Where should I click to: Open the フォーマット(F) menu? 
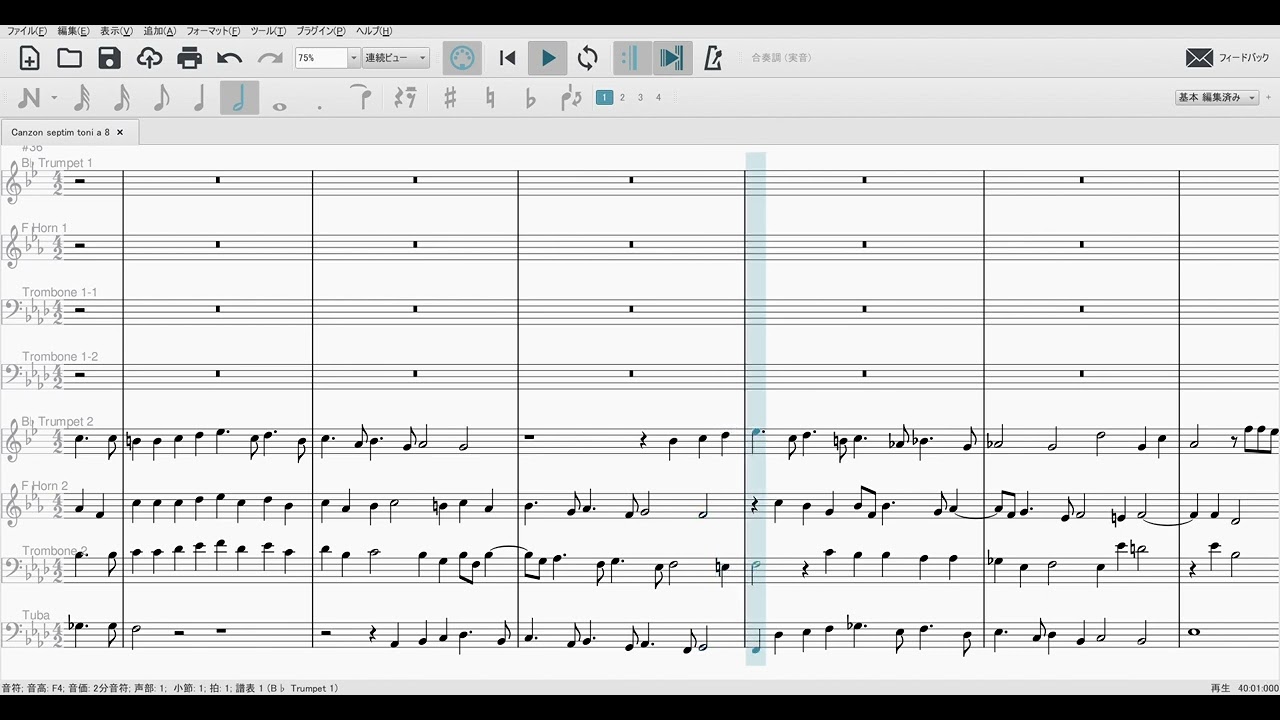(213, 31)
